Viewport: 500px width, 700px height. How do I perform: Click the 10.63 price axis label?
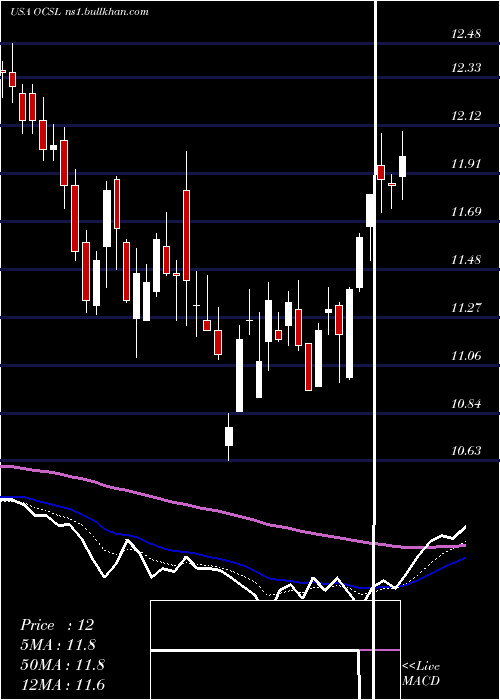point(466,450)
